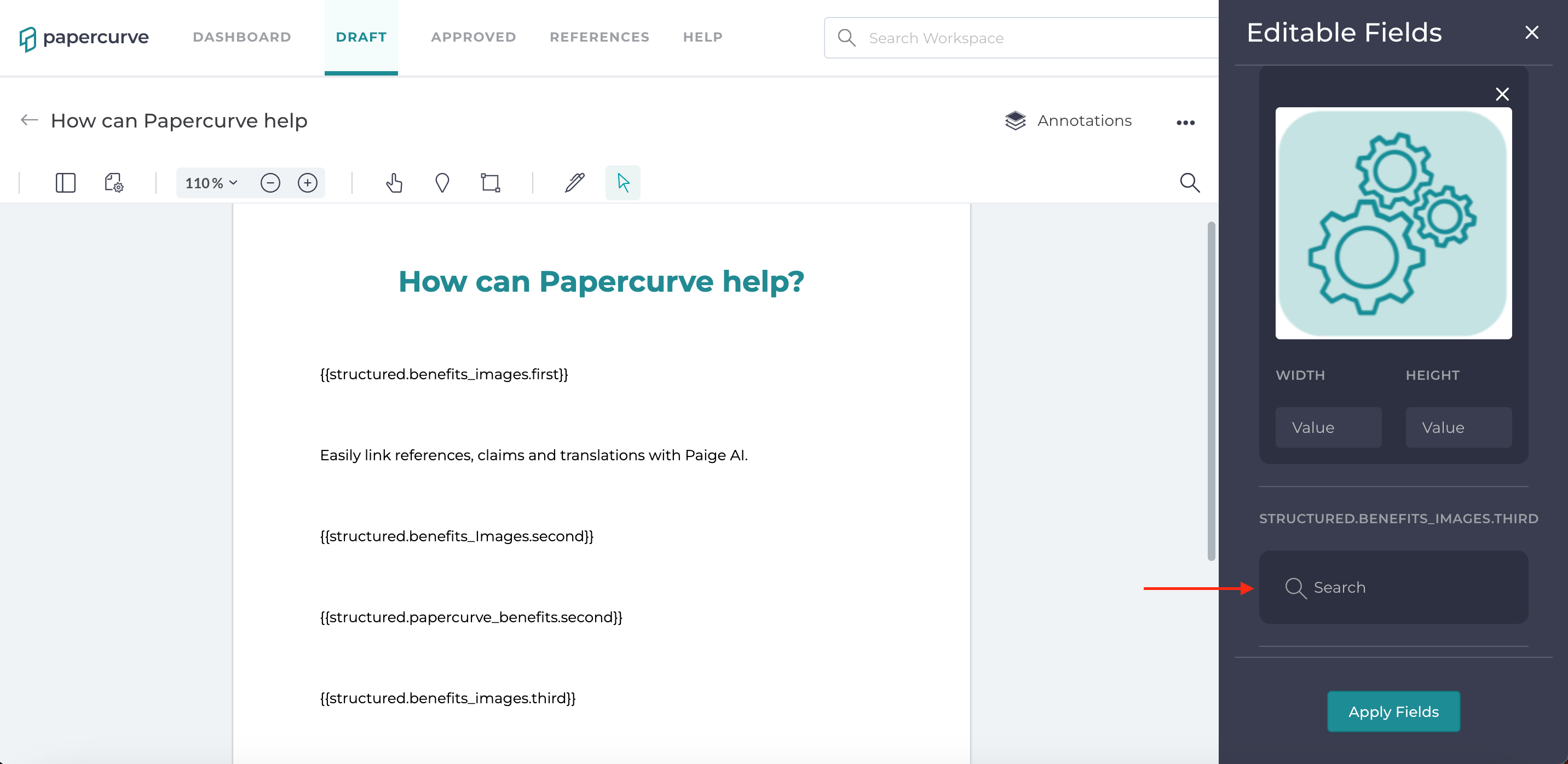Open the Annotations panel
The height and width of the screenshot is (764, 1568).
tap(1068, 120)
